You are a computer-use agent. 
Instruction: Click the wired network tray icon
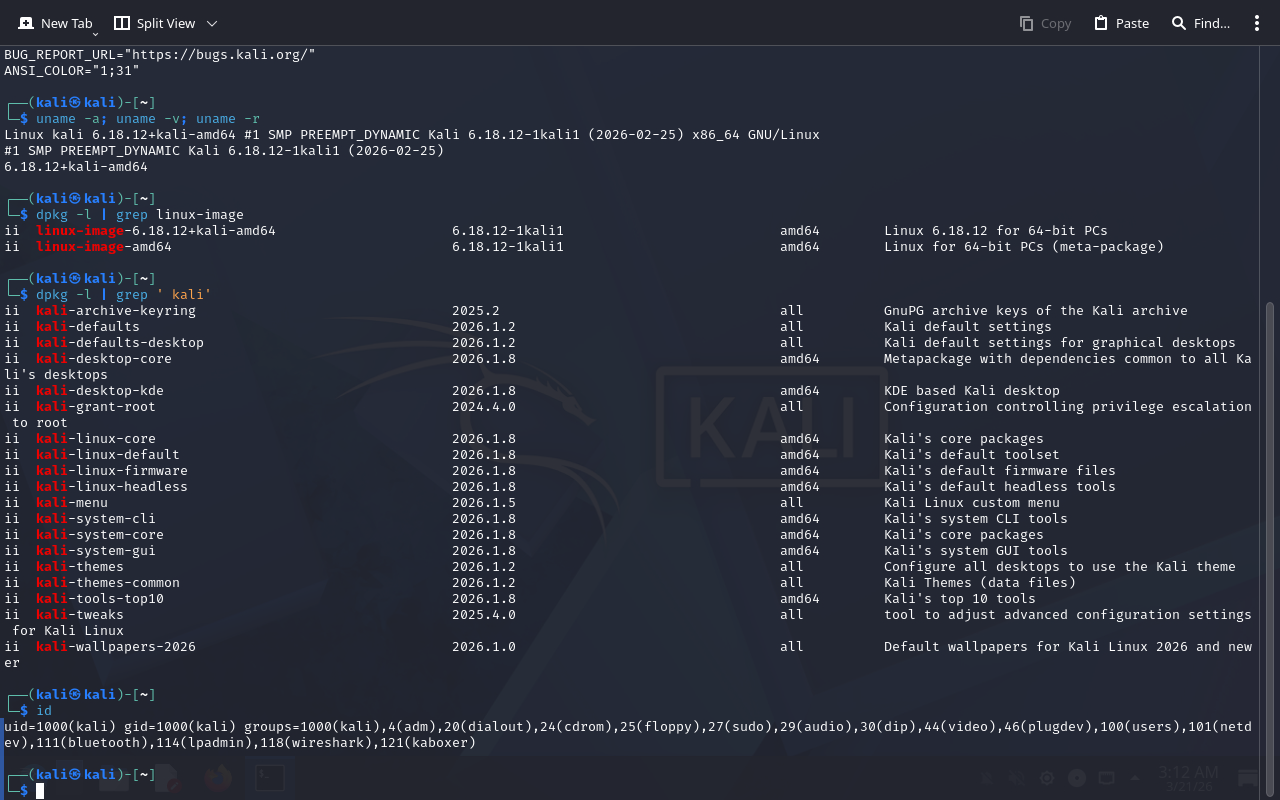(1107, 778)
